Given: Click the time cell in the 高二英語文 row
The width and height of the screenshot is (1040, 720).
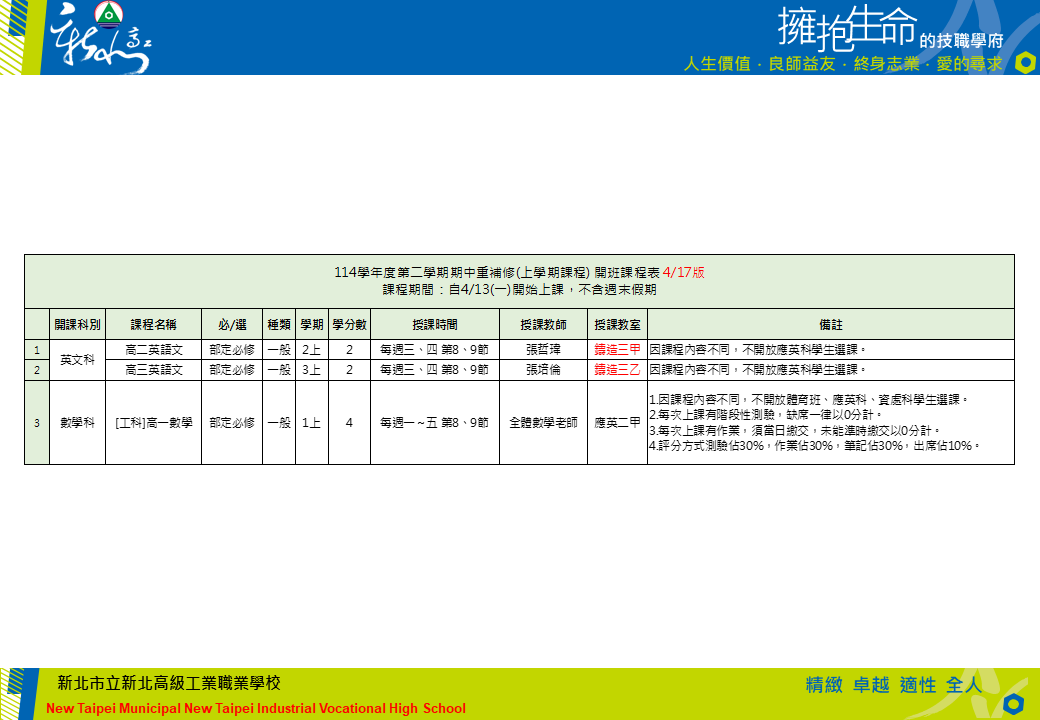Looking at the screenshot, I should pyautogui.click(x=434, y=350).
